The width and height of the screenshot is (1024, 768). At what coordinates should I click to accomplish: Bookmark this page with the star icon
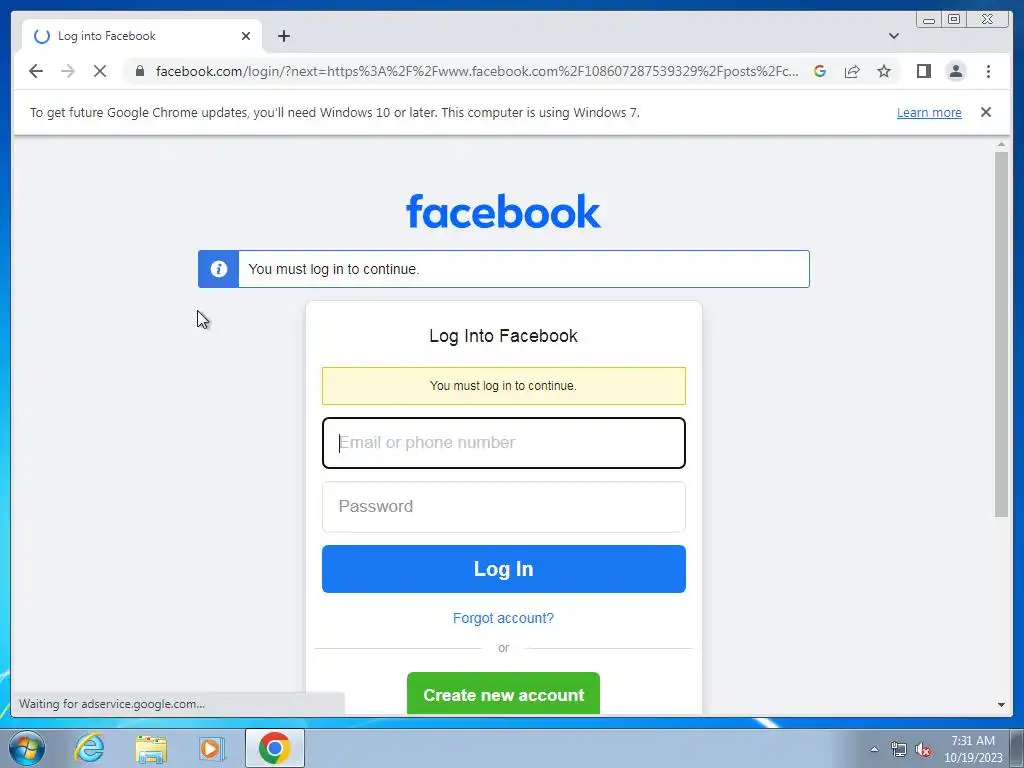884,71
